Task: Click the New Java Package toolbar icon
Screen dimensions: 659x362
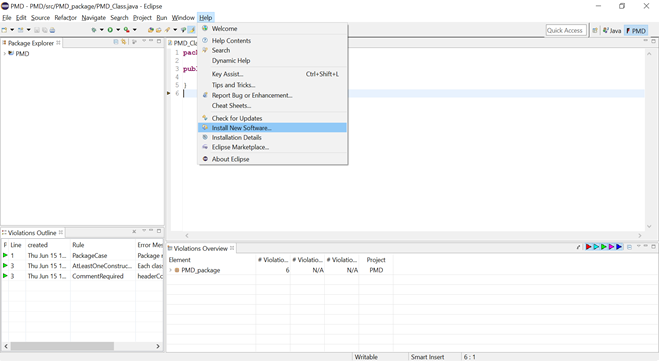Action: tap(150, 30)
